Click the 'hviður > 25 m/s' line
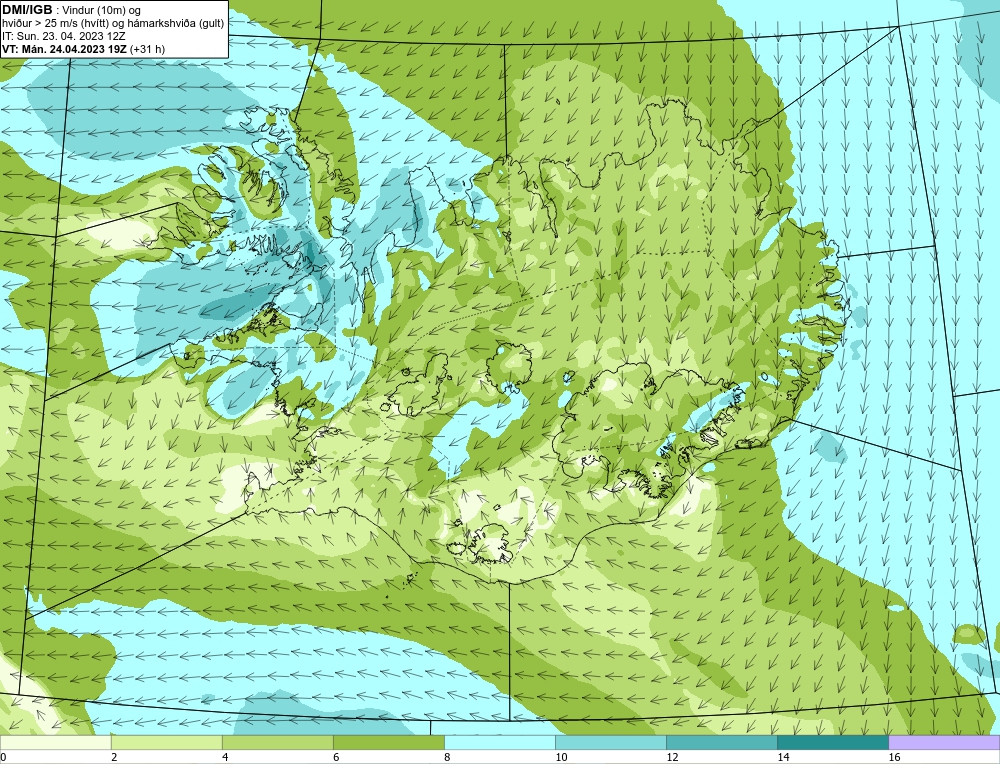 tap(113, 24)
